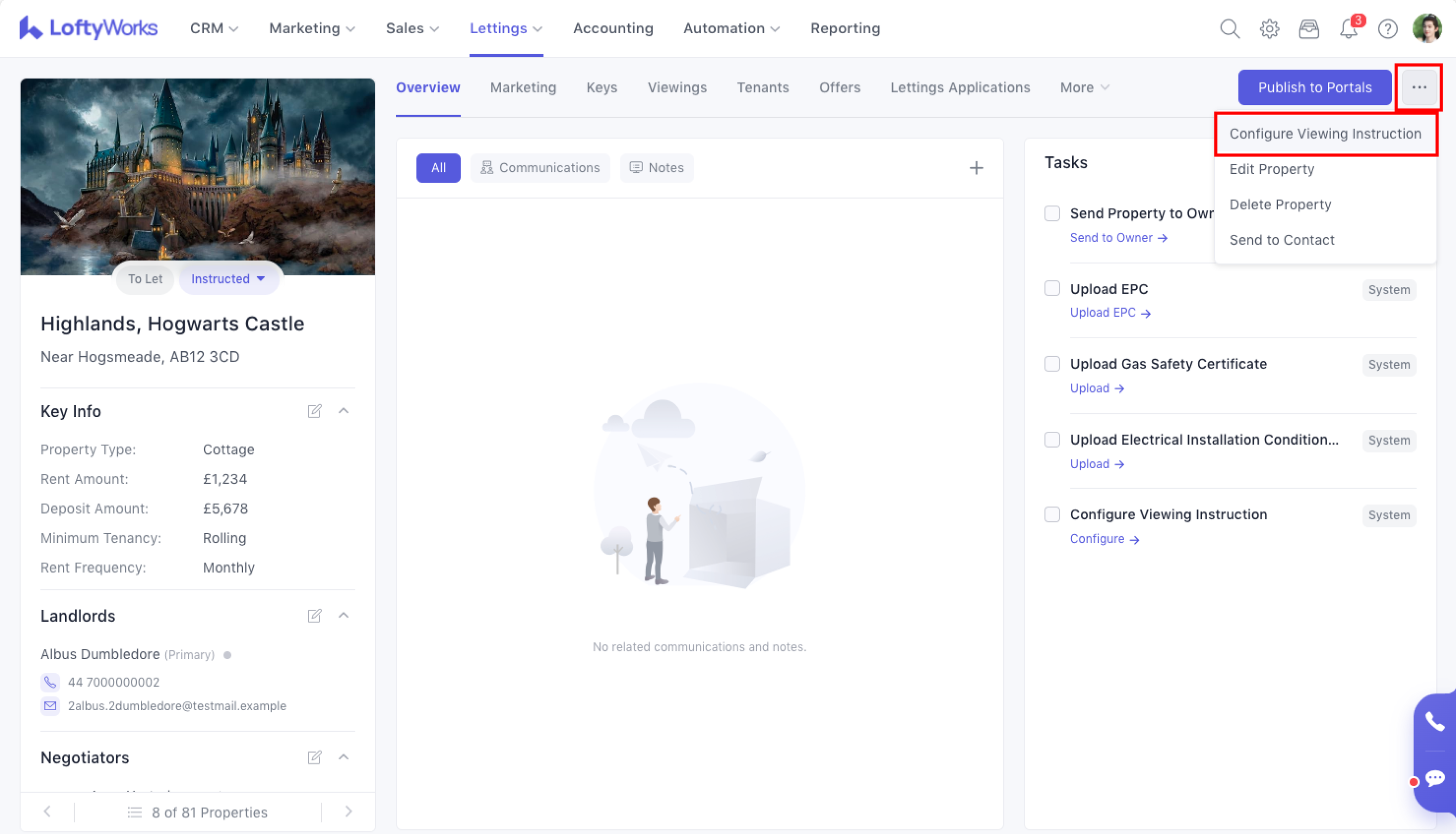Click the plus icon to add note
Image resolution: width=1456 pixels, height=834 pixels.
pyautogui.click(x=976, y=168)
